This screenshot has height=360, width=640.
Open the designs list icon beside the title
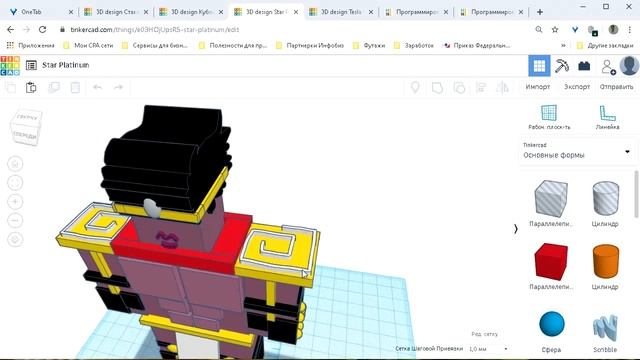[31, 65]
